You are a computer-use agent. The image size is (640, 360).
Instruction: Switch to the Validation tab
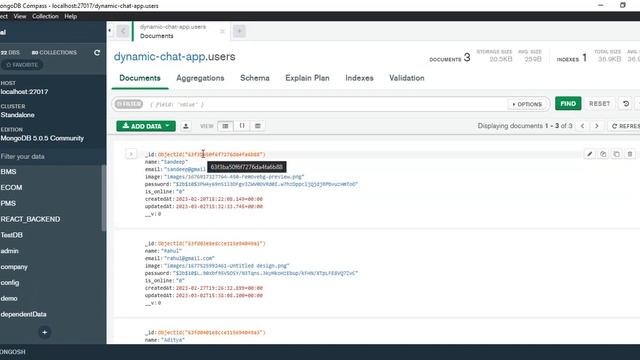click(407, 78)
